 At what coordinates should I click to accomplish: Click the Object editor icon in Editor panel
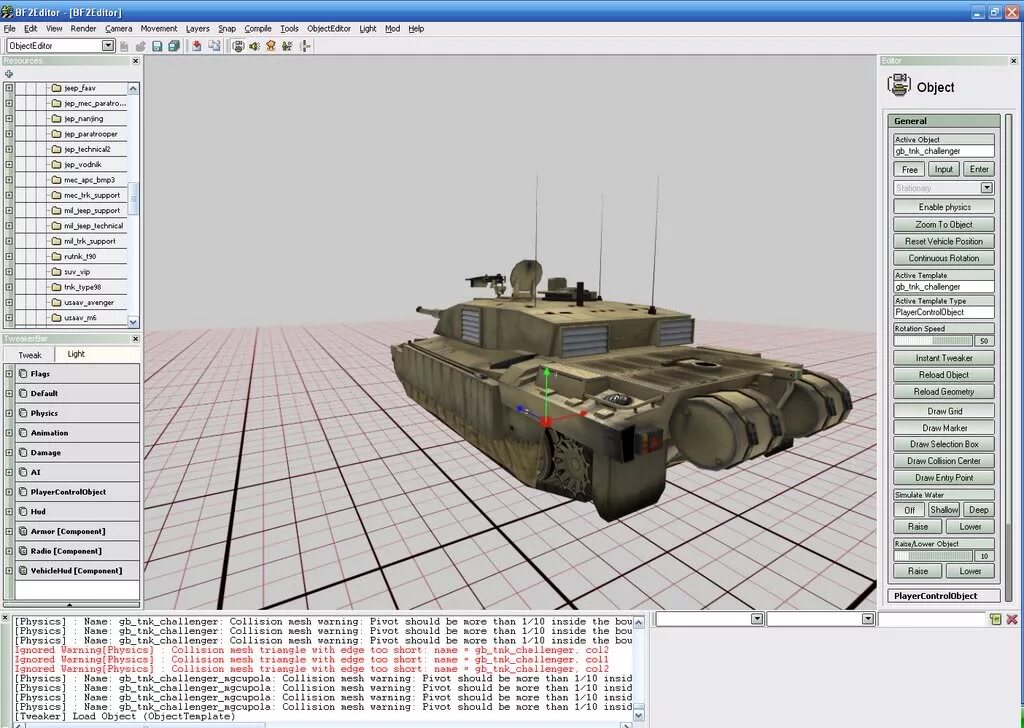(899, 86)
